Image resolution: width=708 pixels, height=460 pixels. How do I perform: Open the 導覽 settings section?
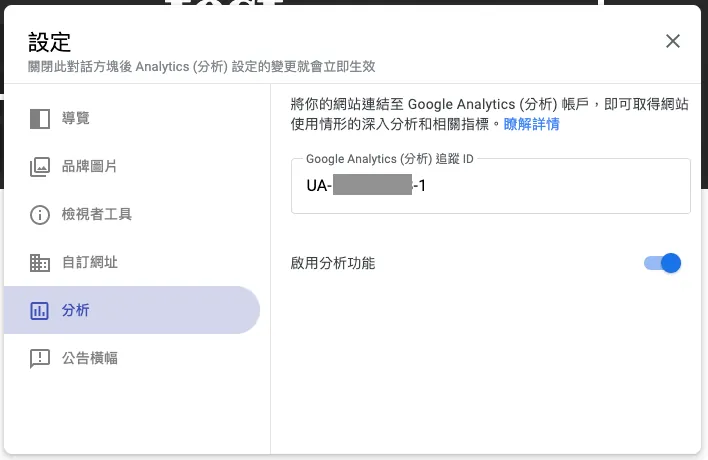tap(76, 118)
